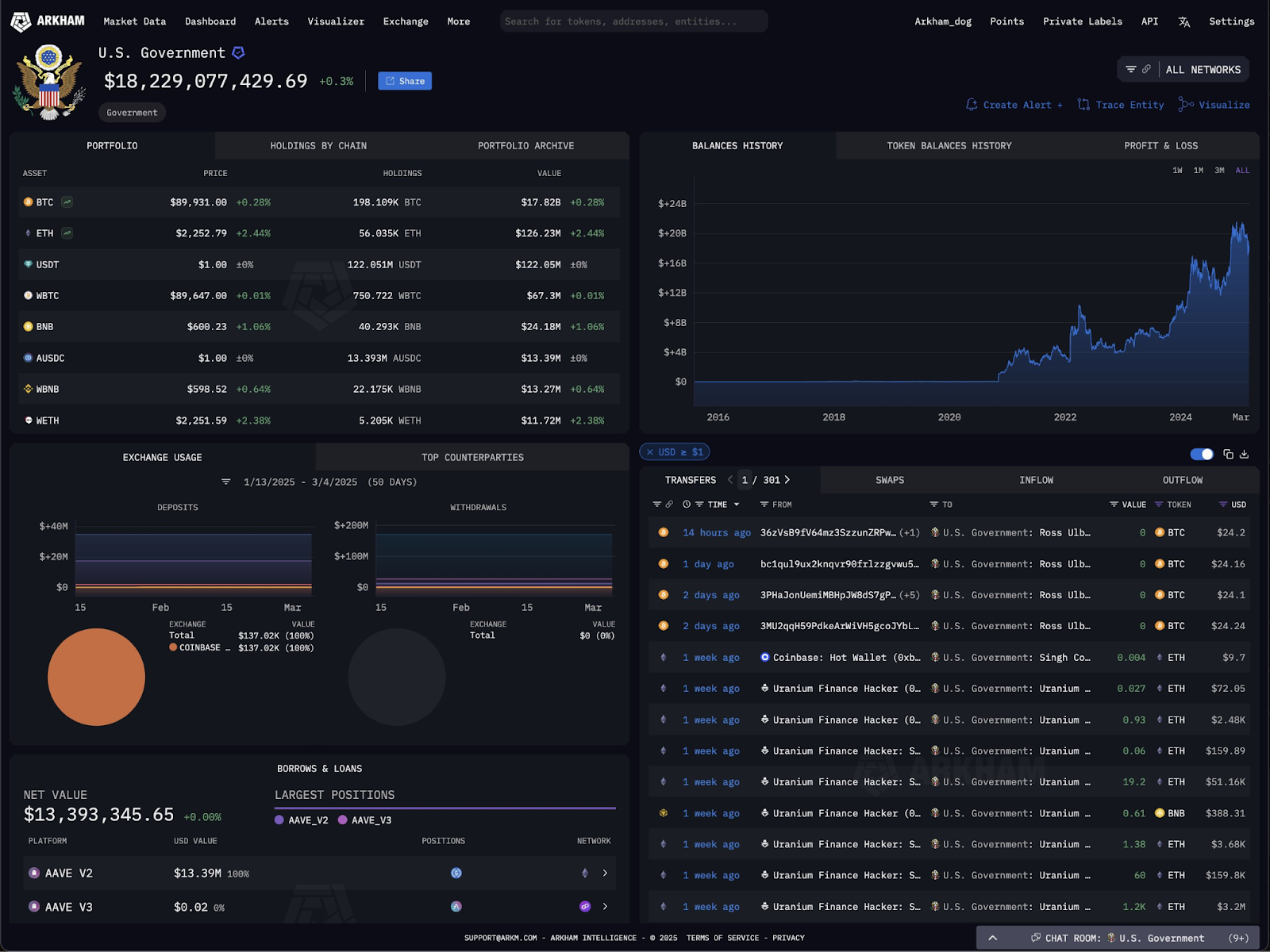Expand AAVE V3 row chevron
Viewport: 1270px width, 952px height.
605,907
